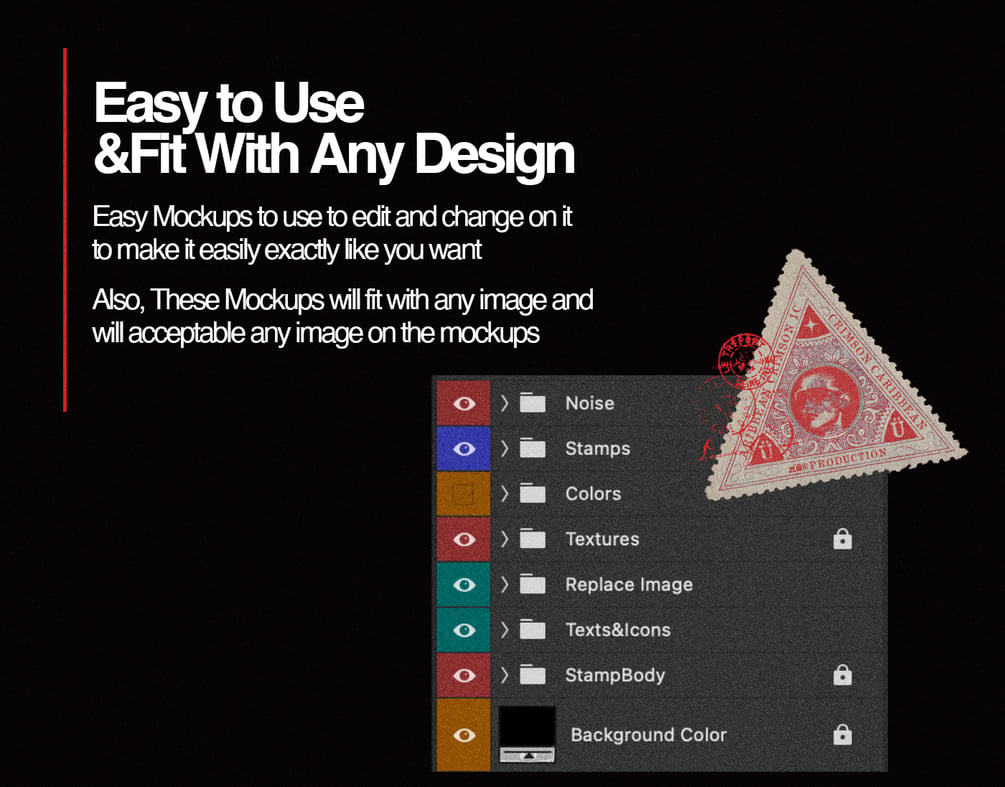Click the Replace Image folder icon
Image resolution: width=1005 pixels, height=787 pixels.
click(x=533, y=584)
